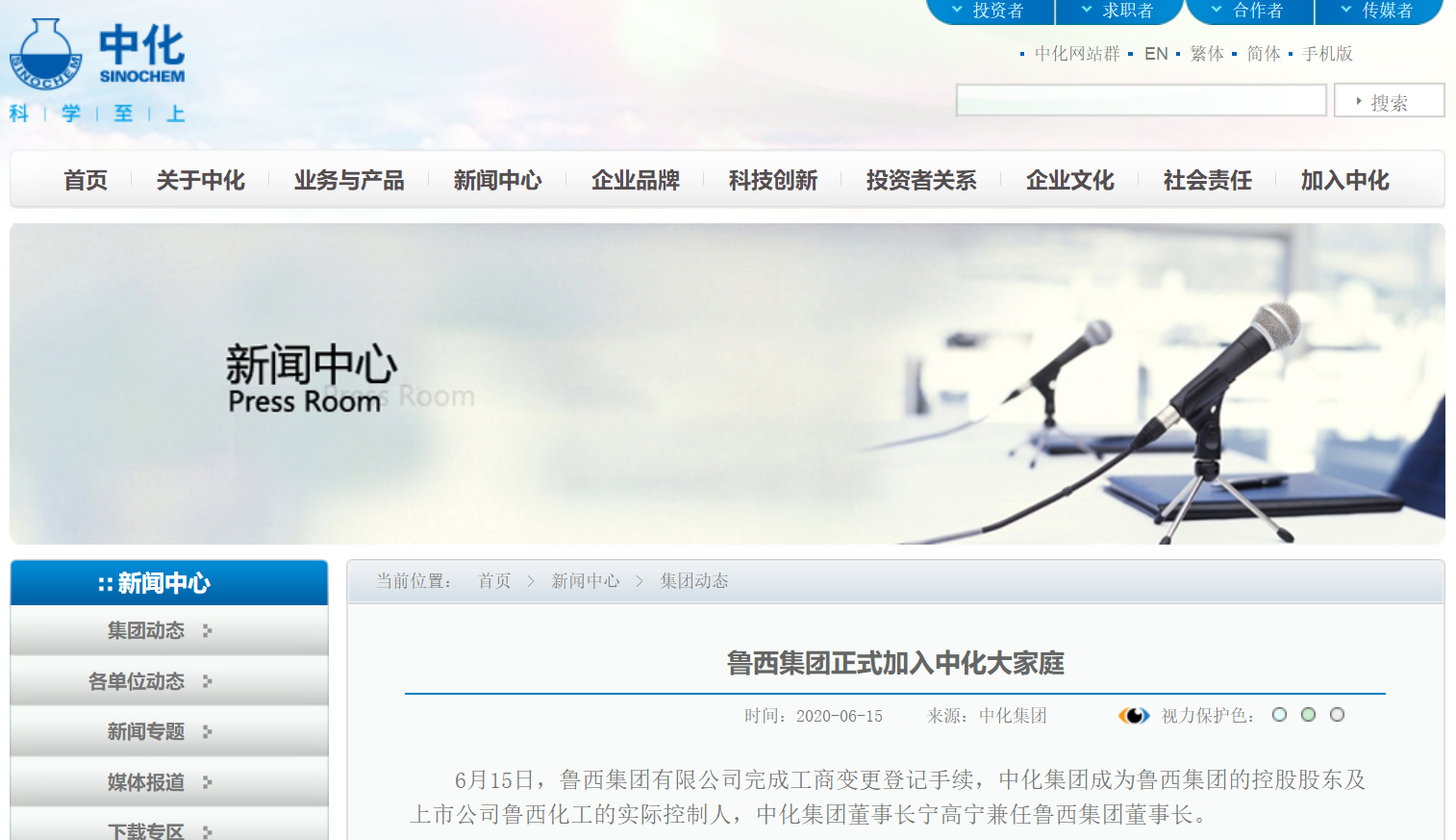Click the arrow icon next to 新闻专题
This screenshot has width=1456, height=840.
pos(208,732)
